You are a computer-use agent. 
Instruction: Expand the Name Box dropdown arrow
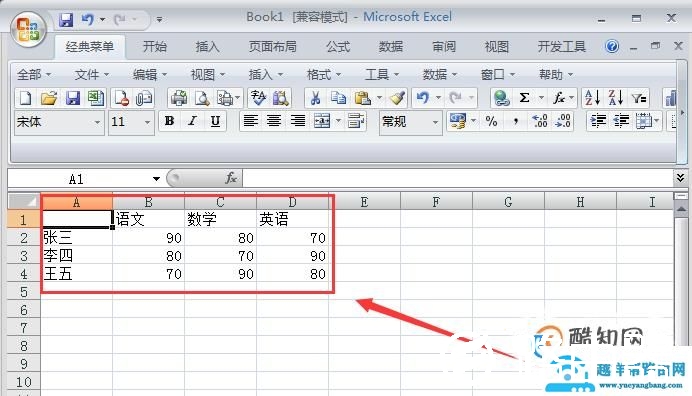[x=156, y=179]
